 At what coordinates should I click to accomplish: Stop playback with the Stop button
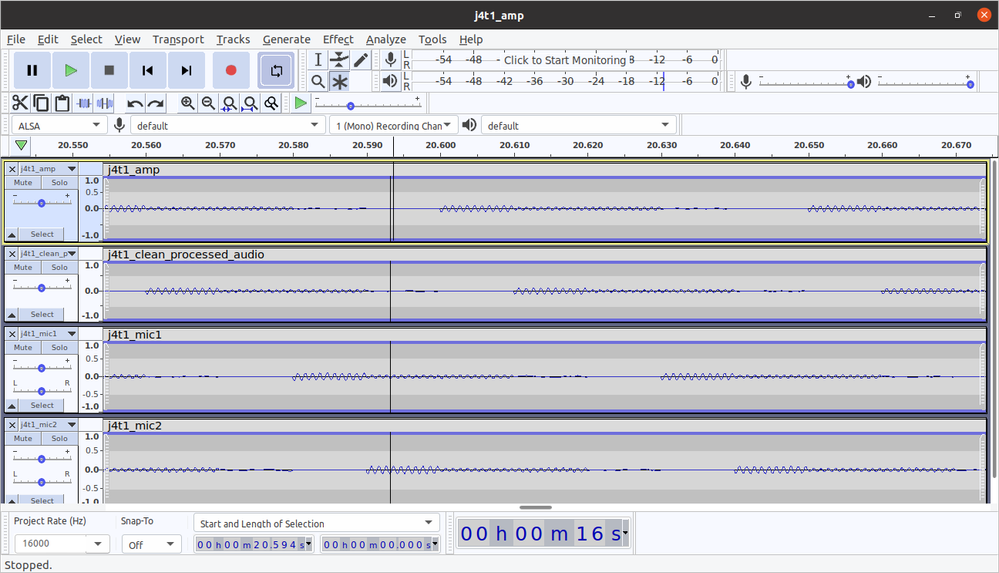pos(109,70)
